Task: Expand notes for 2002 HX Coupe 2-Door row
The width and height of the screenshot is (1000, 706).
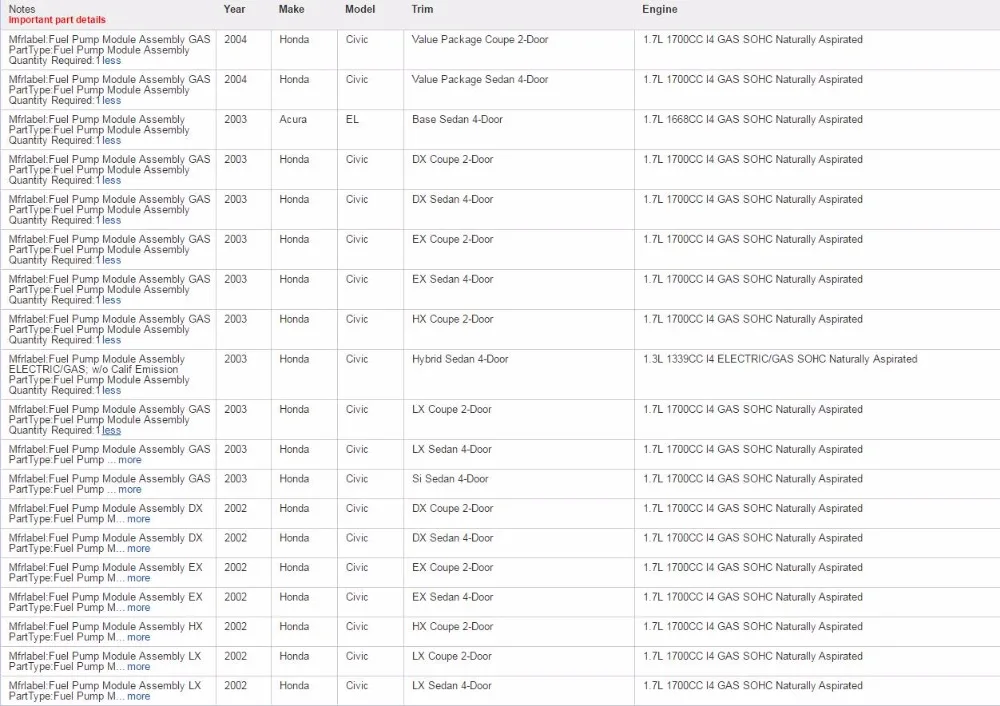Action: tap(139, 637)
